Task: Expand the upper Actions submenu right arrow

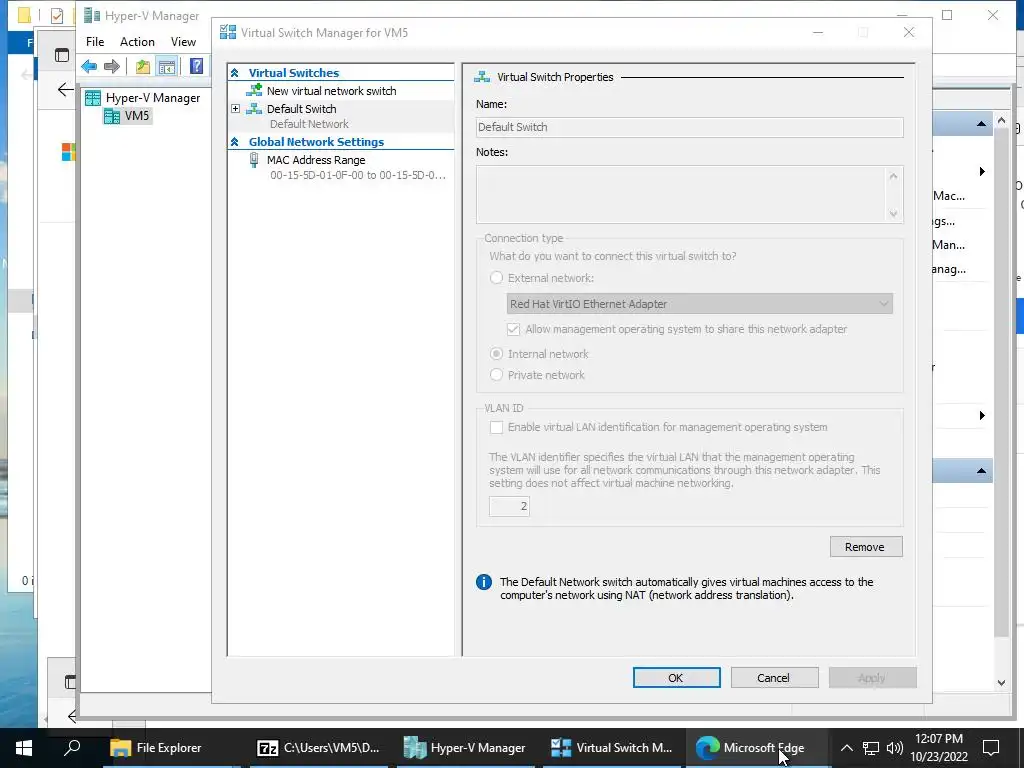Action: click(x=982, y=172)
